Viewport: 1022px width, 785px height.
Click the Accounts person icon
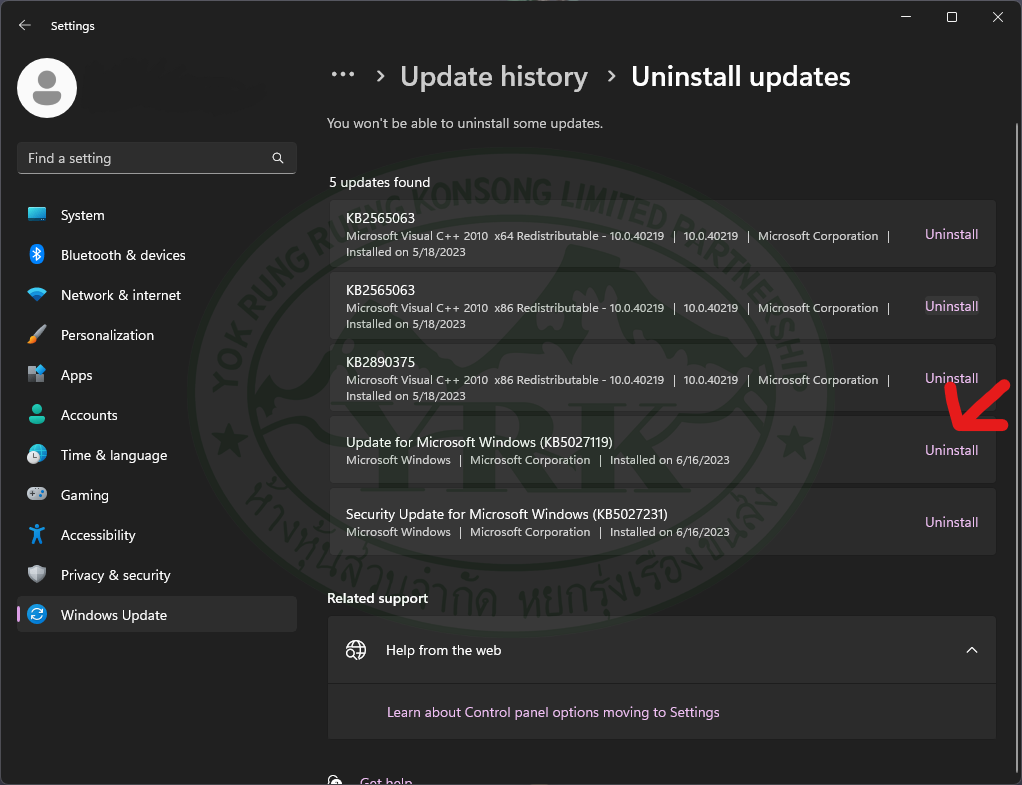tap(37, 415)
